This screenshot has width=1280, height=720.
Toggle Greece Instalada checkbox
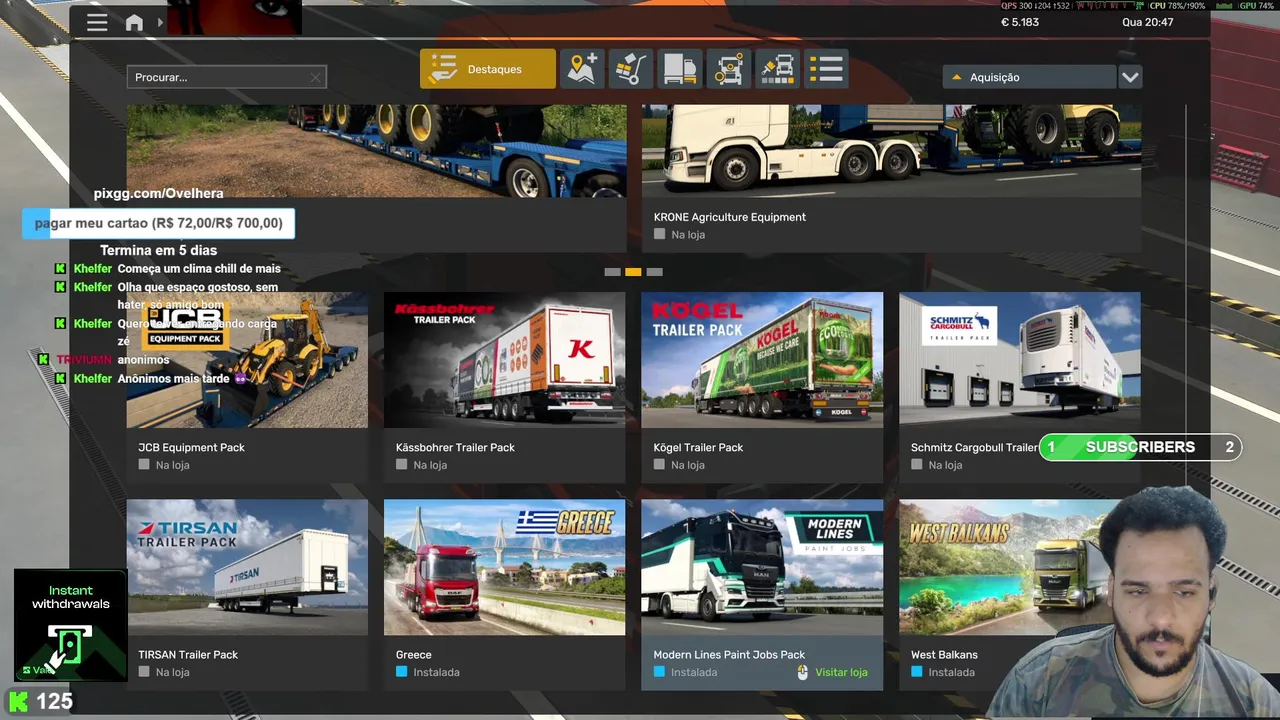point(401,672)
